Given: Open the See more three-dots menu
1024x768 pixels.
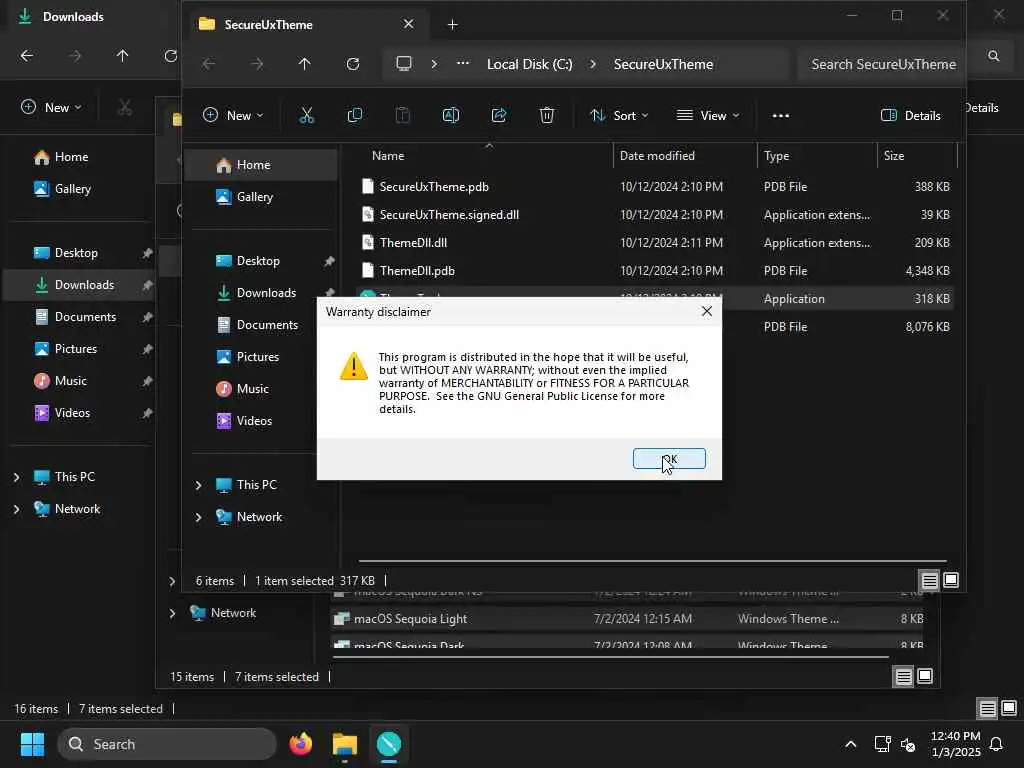Looking at the screenshot, I should [x=780, y=116].
